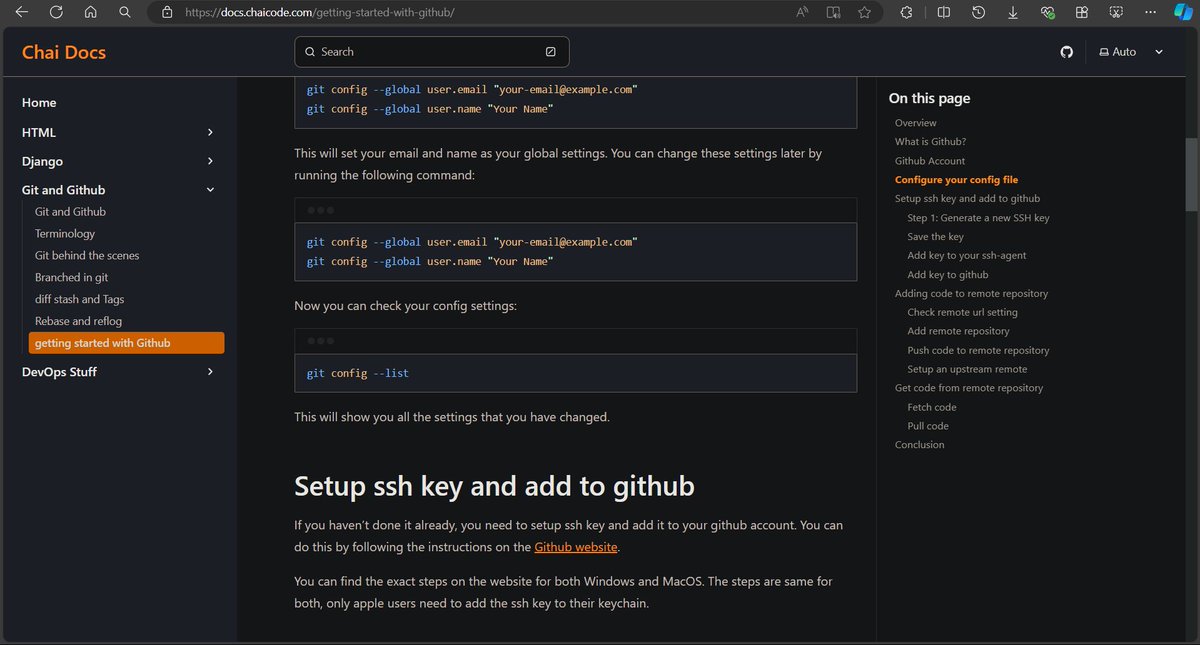This screenshot has height=645, width=1200.
Task: Open browser extensions puzzle icon
Action: (907, 12)
